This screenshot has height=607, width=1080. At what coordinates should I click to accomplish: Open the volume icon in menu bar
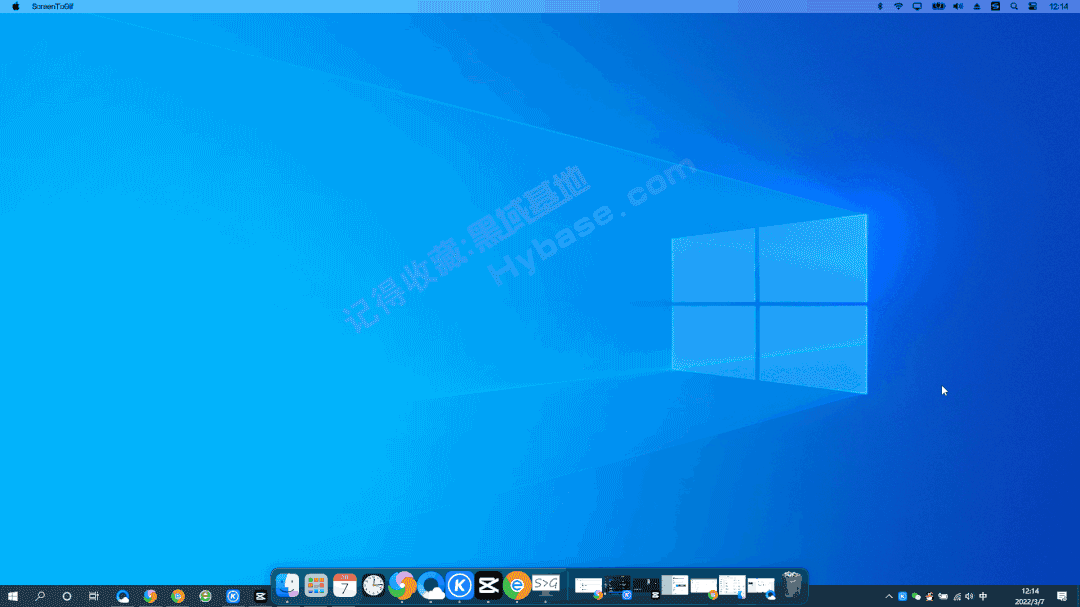coord(957,6)
